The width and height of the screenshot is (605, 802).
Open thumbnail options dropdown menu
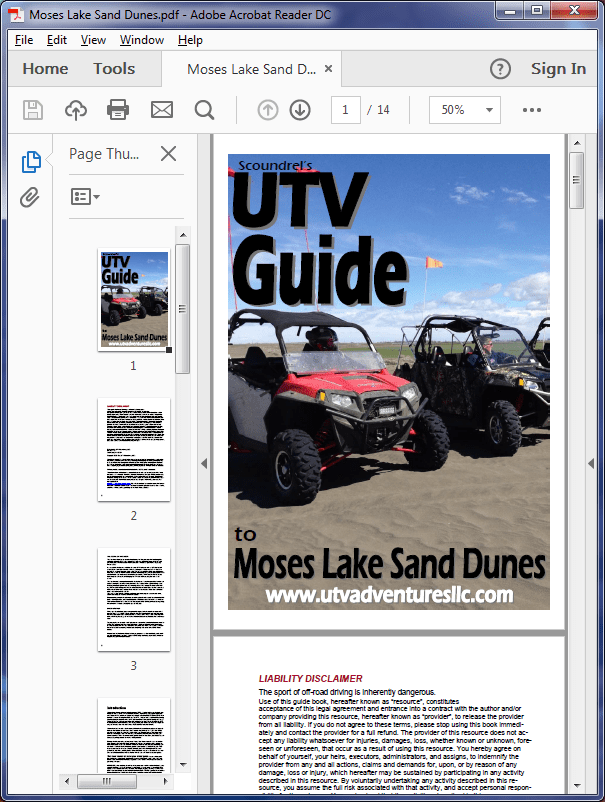(x=85, y=196)
